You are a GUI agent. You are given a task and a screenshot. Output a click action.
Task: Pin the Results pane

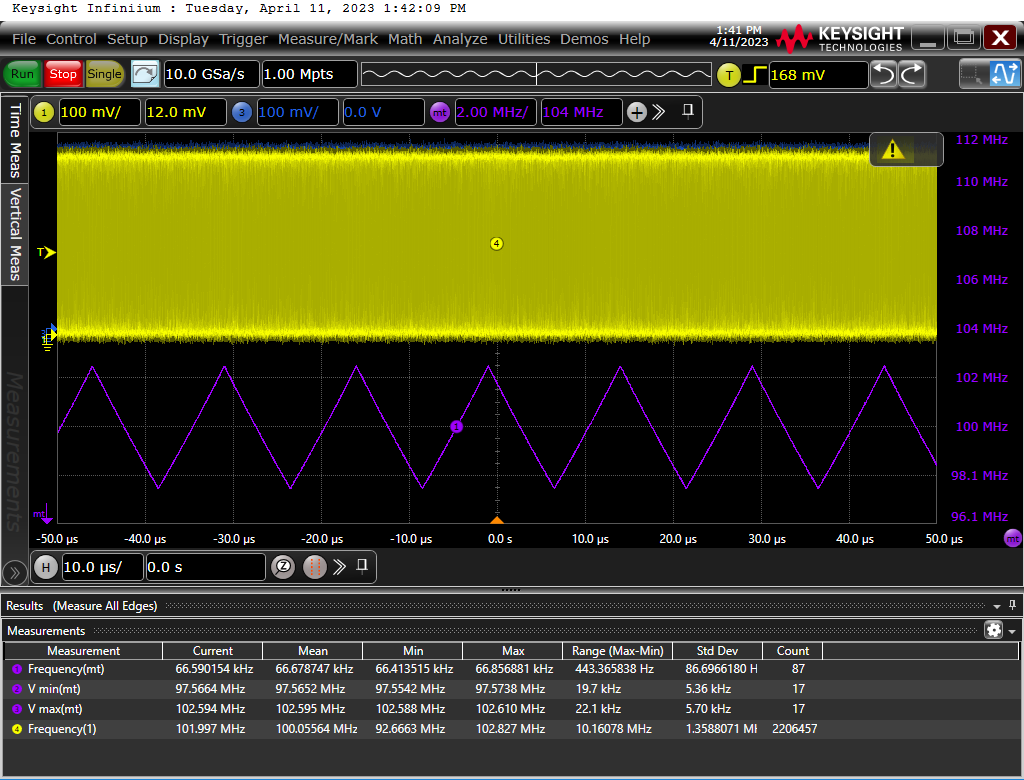pos(1012,605)
